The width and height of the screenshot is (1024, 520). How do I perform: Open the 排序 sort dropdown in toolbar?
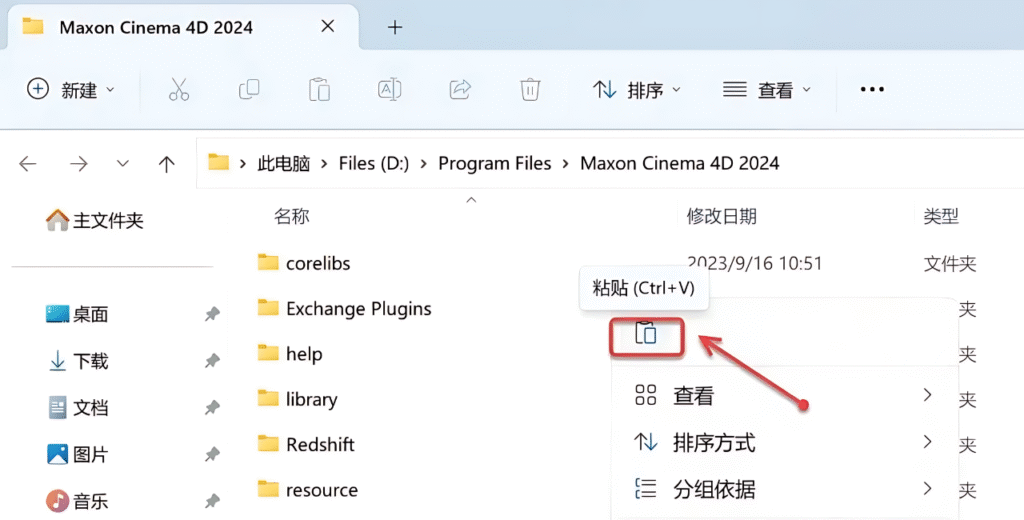click(636, 89)
